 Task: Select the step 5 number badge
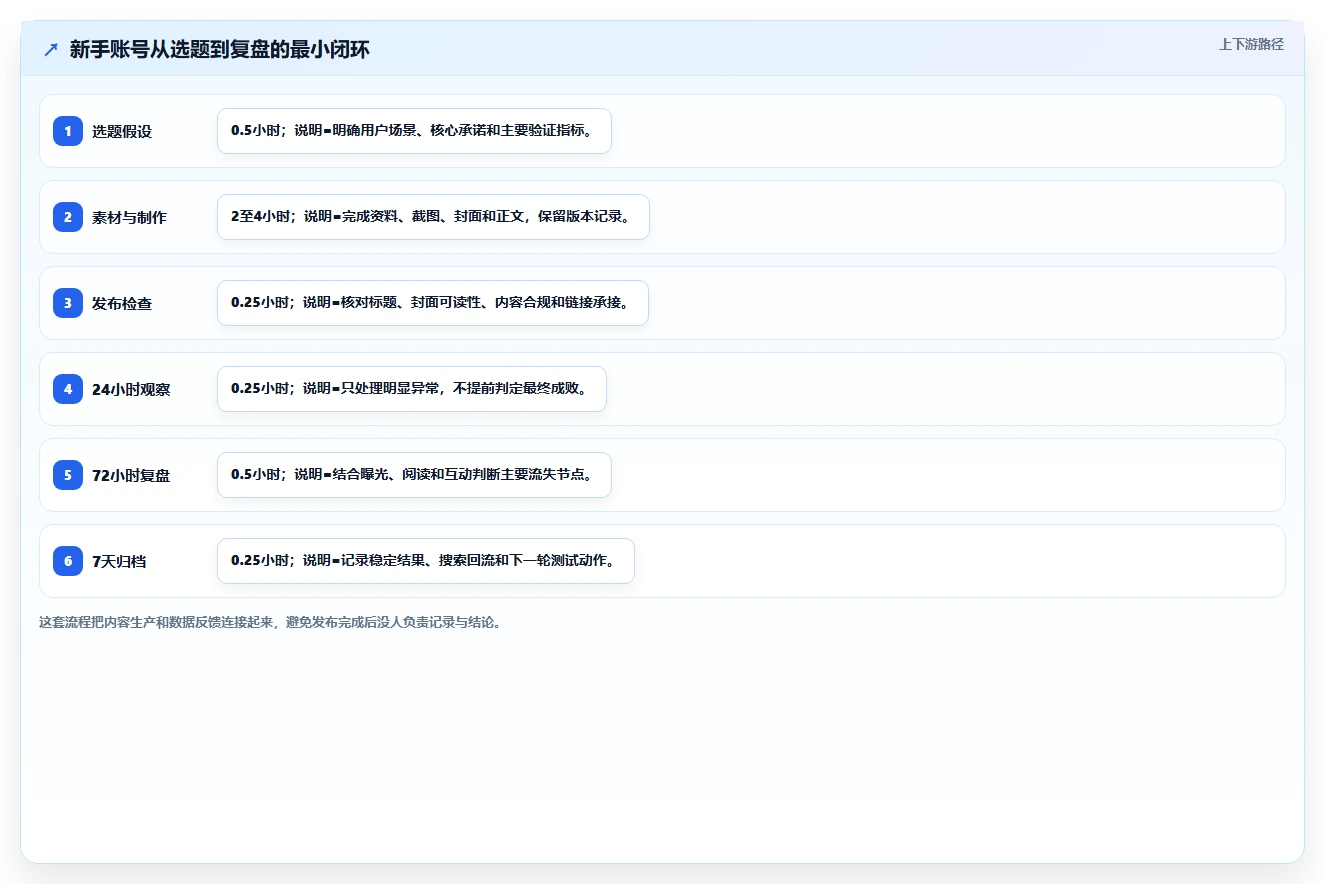pos(68,475)
